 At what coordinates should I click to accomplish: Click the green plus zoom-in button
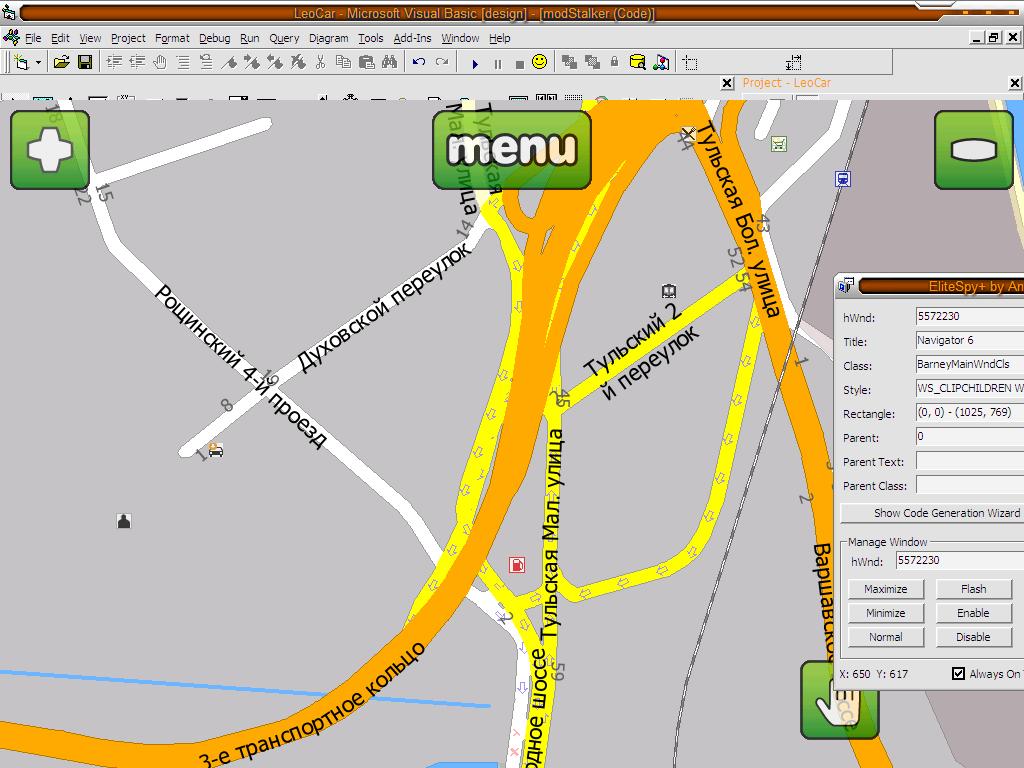(50, 150)
